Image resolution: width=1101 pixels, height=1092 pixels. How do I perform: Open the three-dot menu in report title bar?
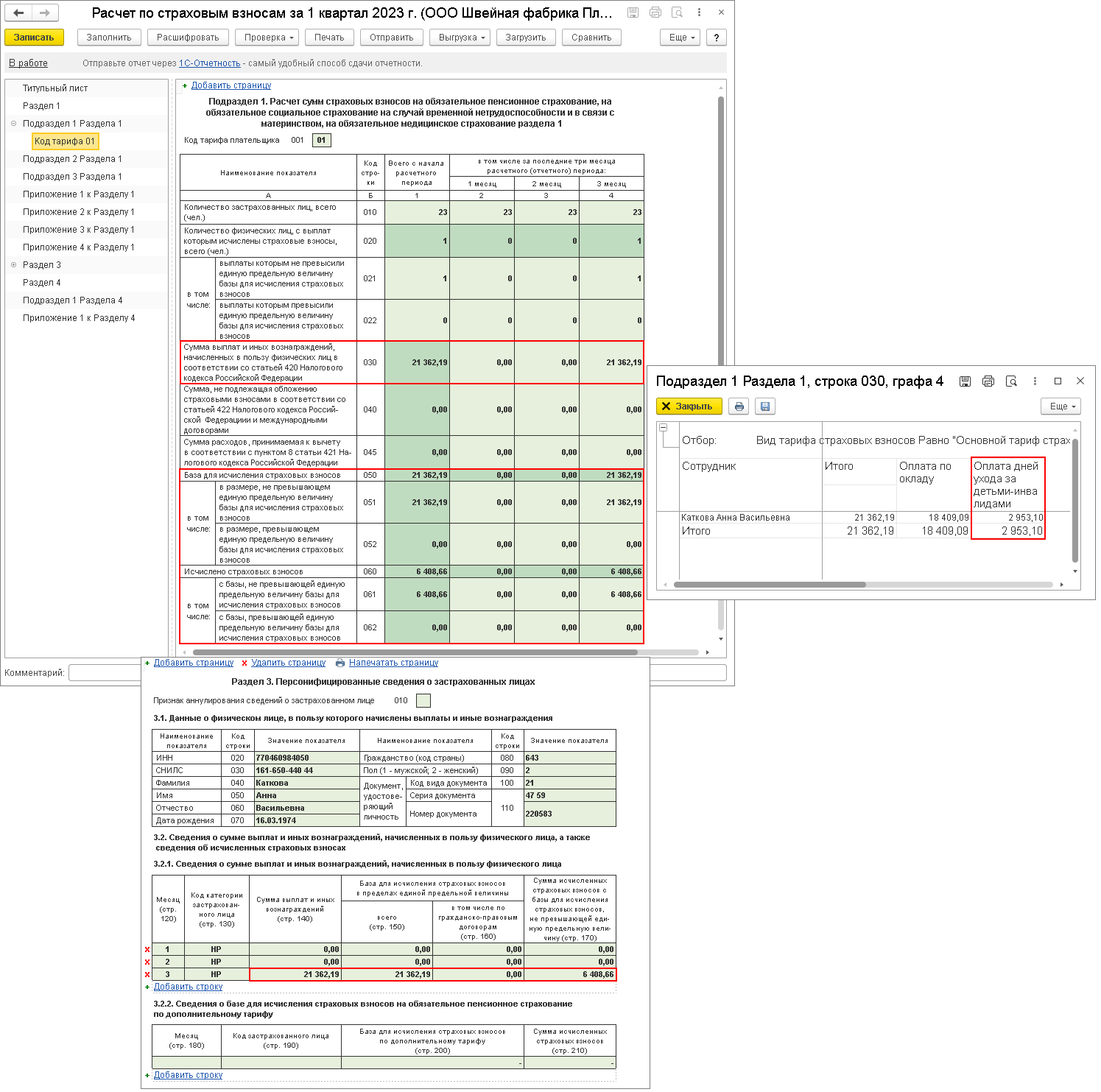[x=699, y=13]
